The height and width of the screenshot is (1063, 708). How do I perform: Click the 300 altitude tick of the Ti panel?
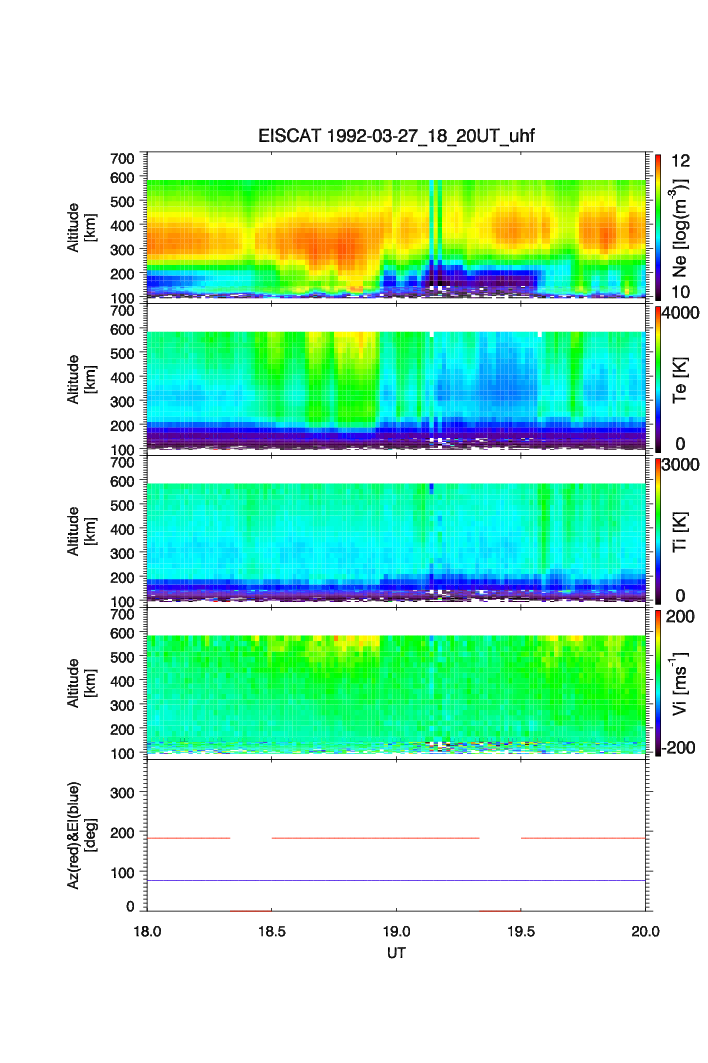pyautogui.click(x=122, y=554)
